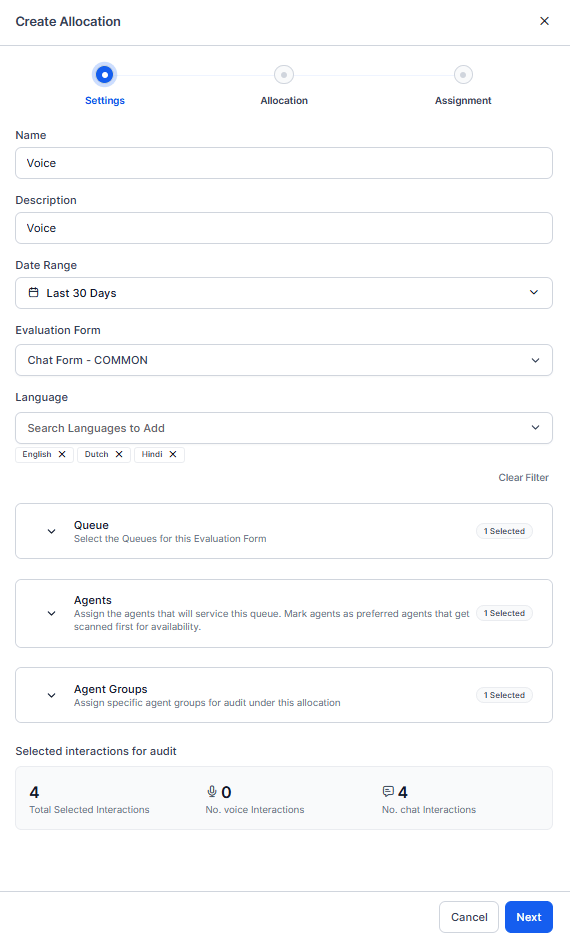This screenshot has height=943, width=570.
Task: Remove the English language tag
Action: (x=62, y=455)
